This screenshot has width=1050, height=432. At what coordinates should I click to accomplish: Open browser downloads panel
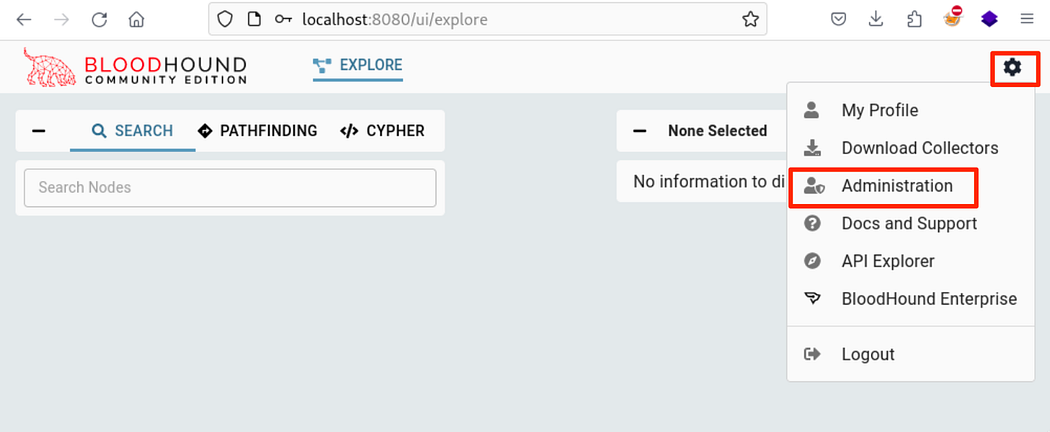(876, 19)
